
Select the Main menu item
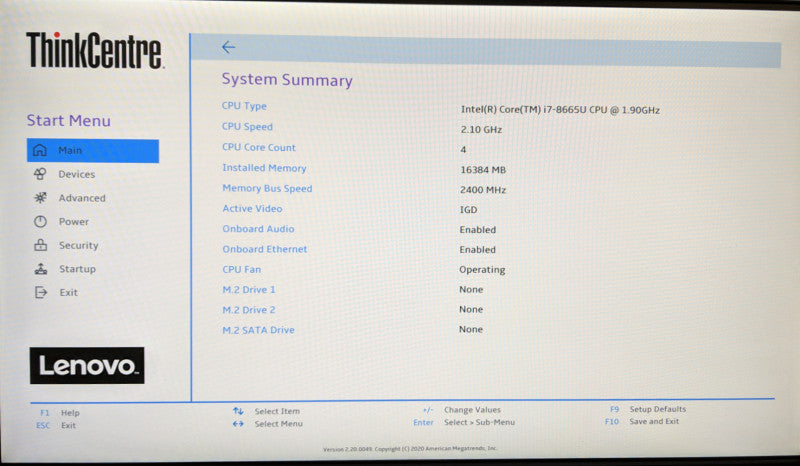[x=93, y=151]
